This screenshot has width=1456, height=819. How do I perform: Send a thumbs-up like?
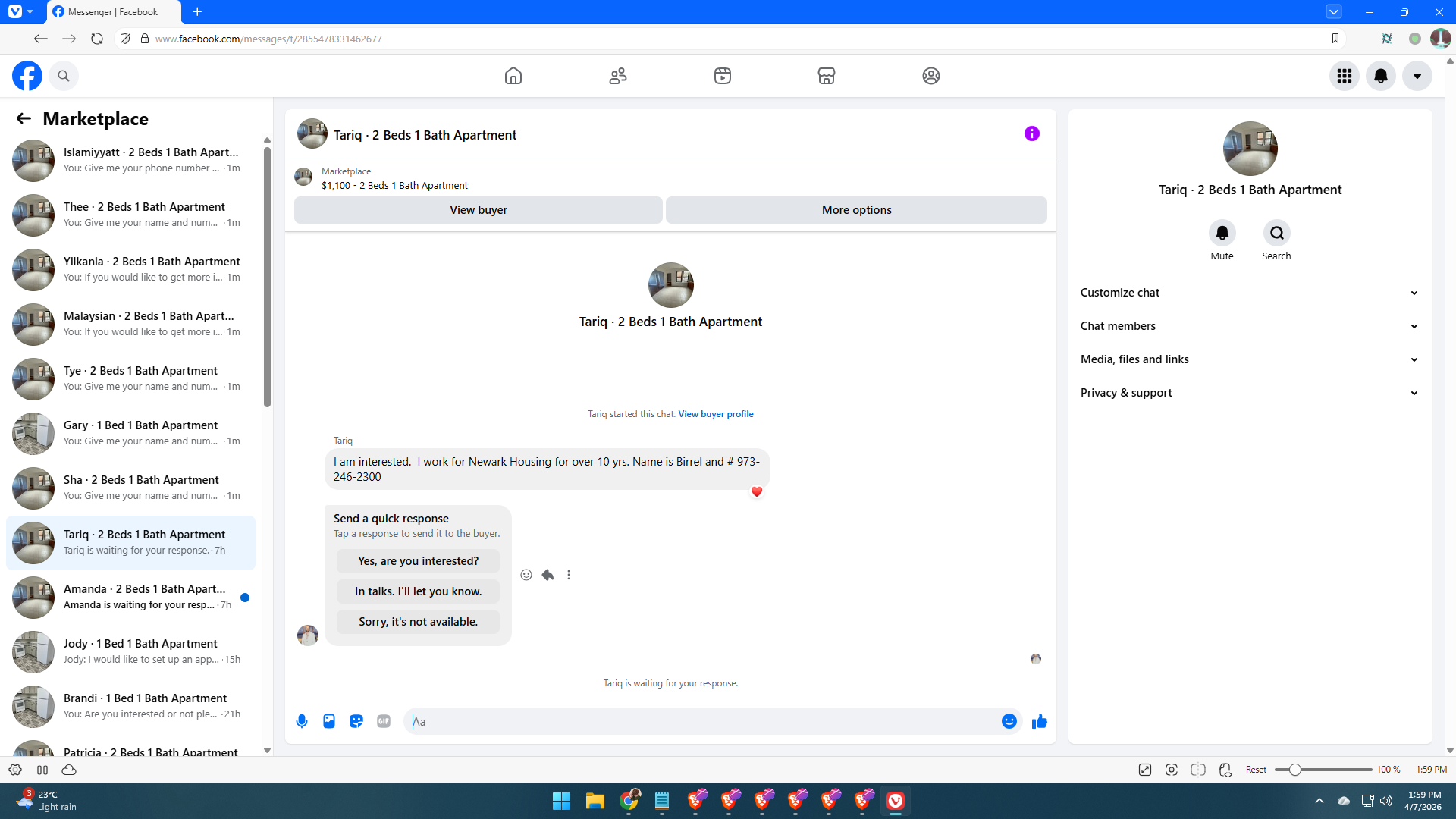pyautogui.click(x=1040, y=721)
